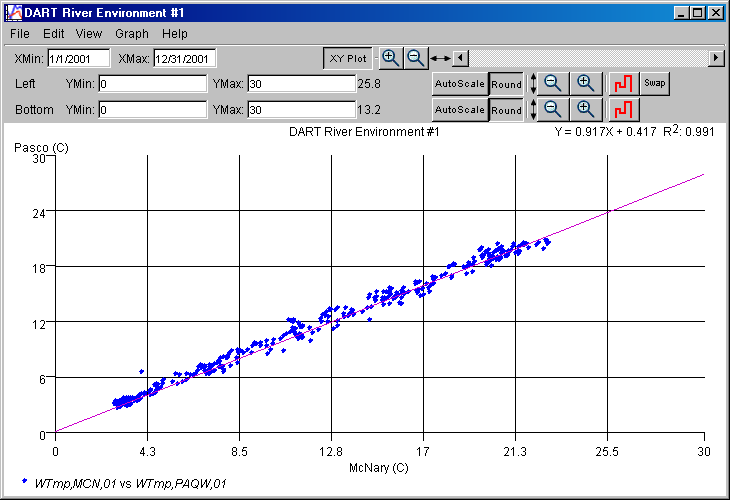The image size is (730, 500).
Task: Click red step-line icon in Bottom row
Action: [623, 108]
